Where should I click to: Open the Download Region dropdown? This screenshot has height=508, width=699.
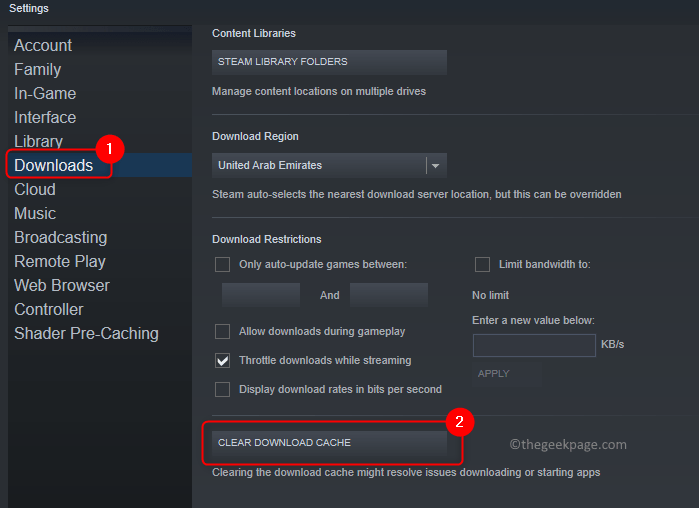tap(329, 165)
